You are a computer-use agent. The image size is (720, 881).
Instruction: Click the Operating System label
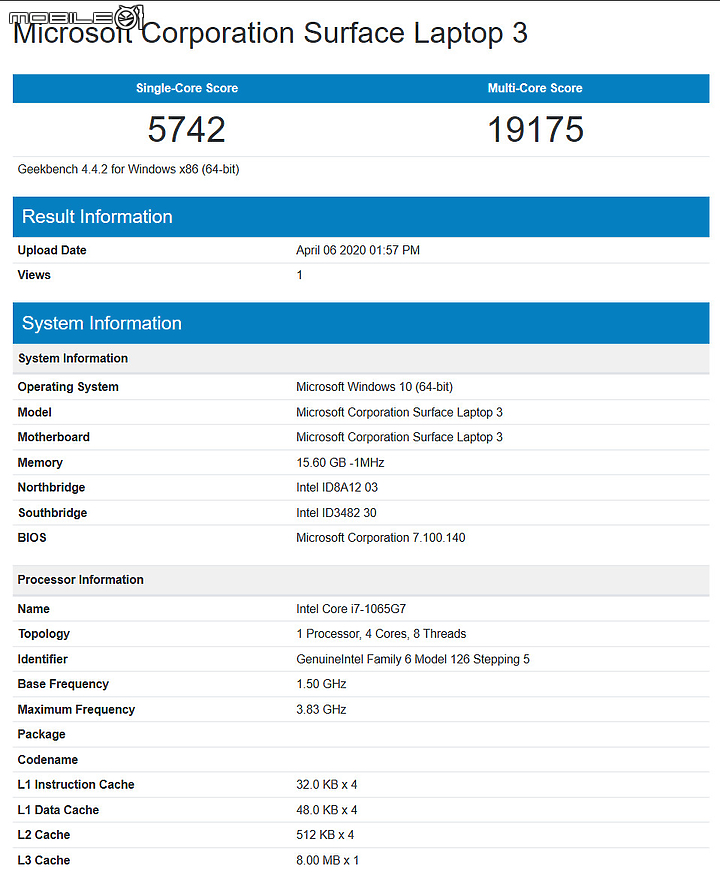(x=68, y=387)
